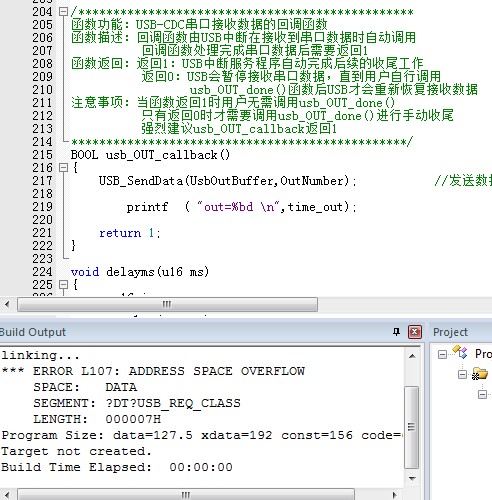Click the Project panel title

[x=450, y=332]
